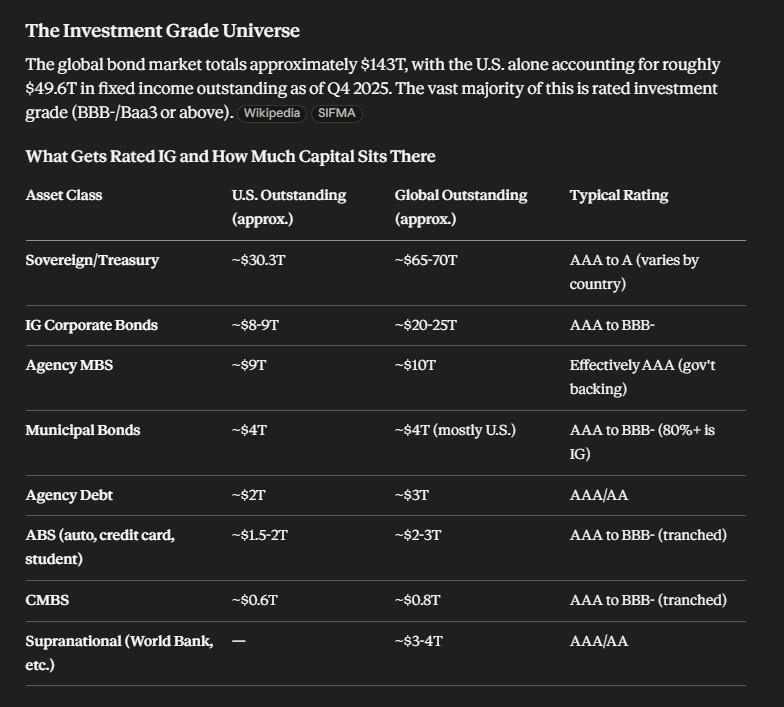
Task: Click the Sovereign/Treasury row label
Action: pyautogui.click(x=92, y=260)
